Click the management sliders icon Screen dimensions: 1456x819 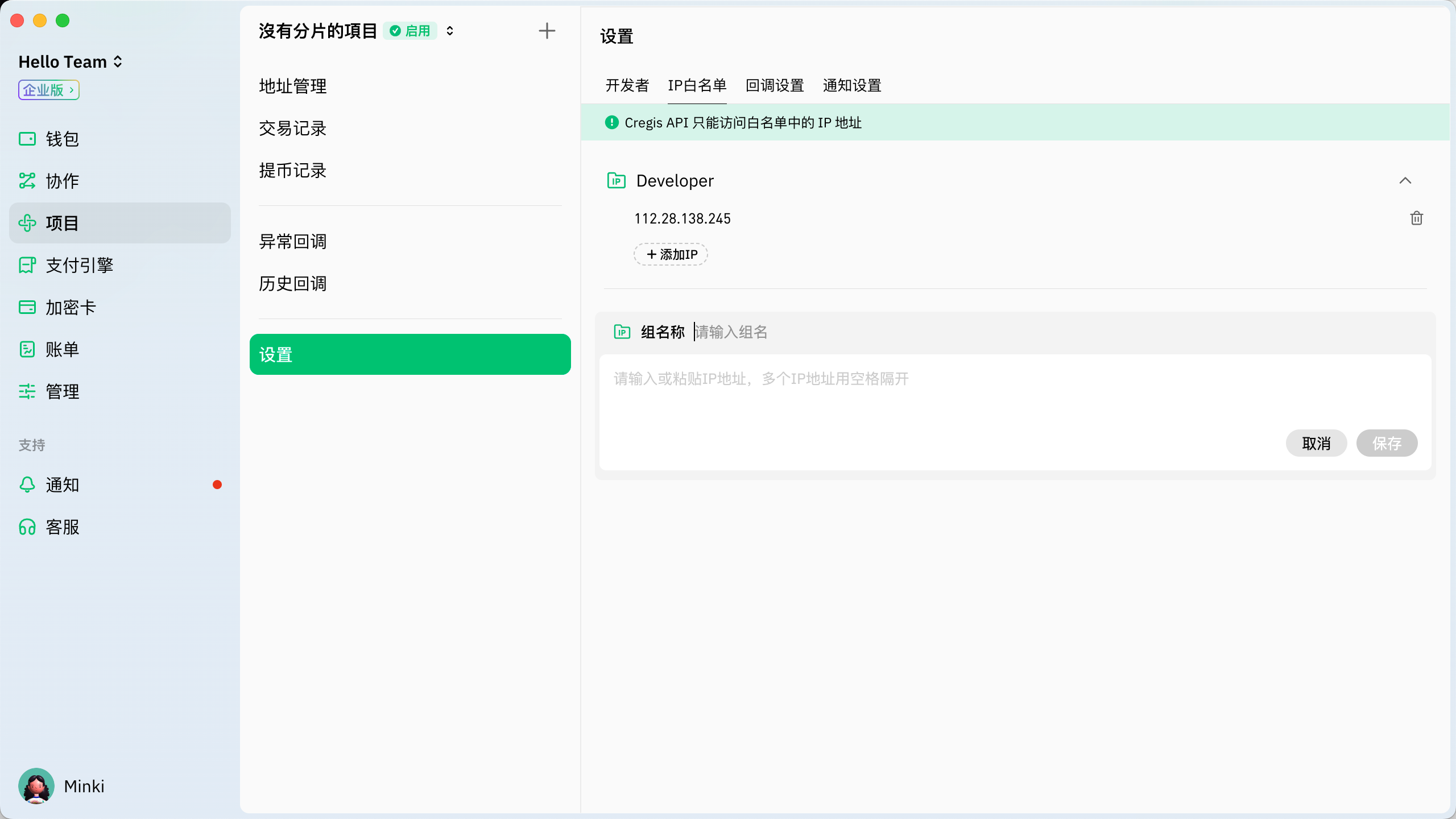(x=27, y=391)
